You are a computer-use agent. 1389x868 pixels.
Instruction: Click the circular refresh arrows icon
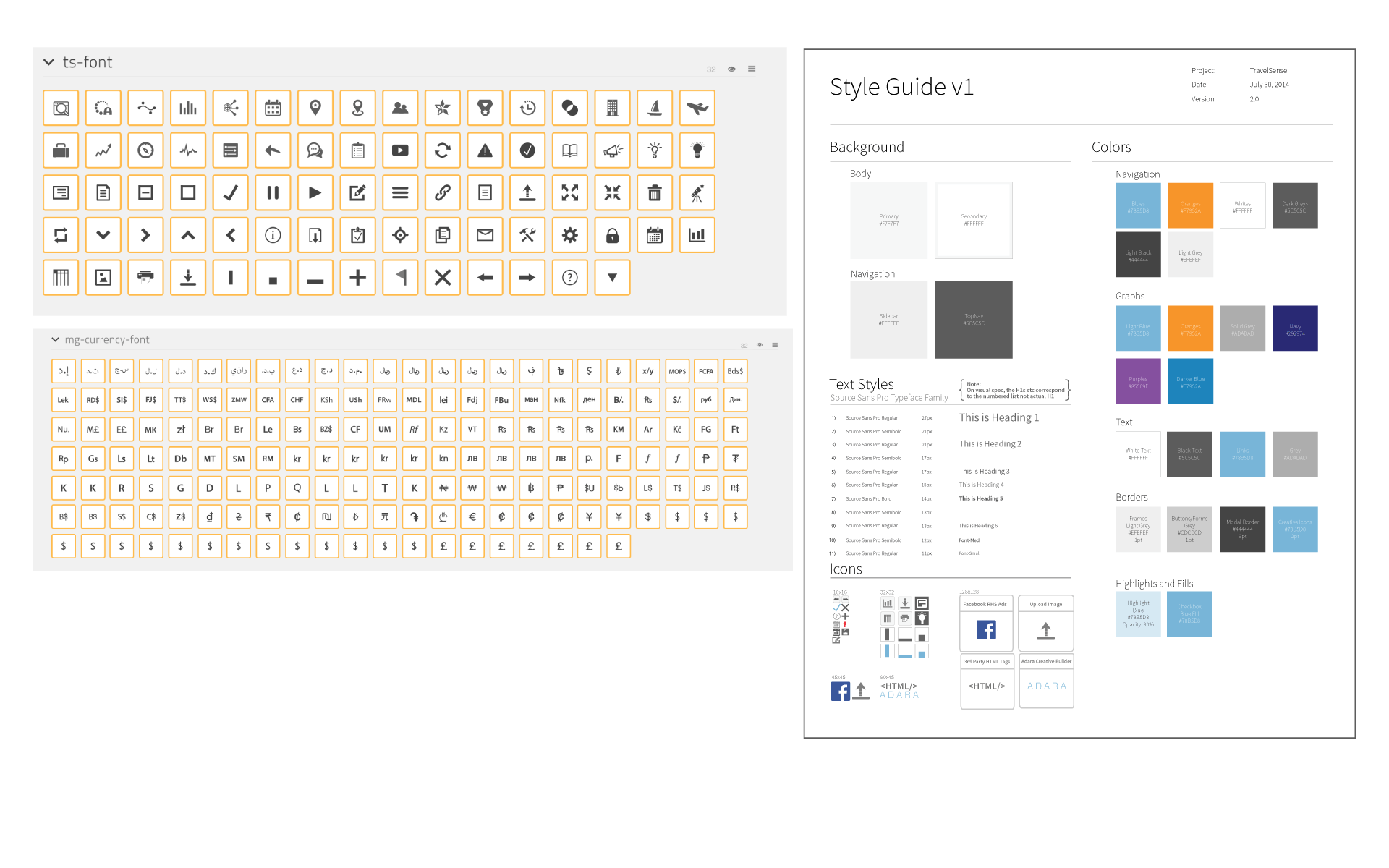tap(443, 150)
